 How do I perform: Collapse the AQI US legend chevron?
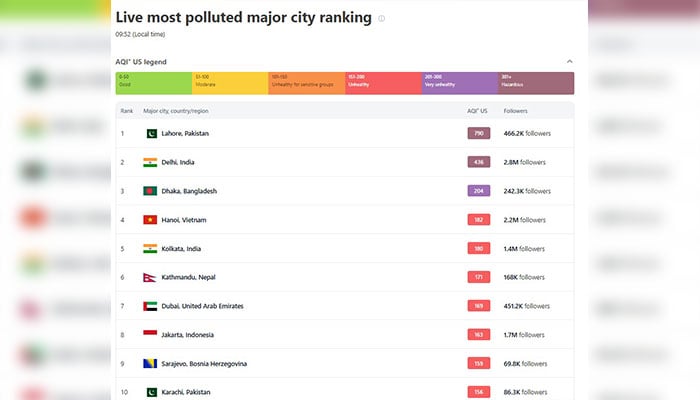tap(569, 62)
